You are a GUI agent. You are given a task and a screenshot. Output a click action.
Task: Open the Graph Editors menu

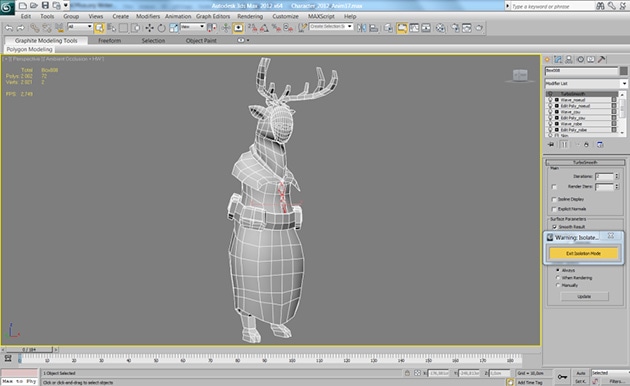(213, 16)
